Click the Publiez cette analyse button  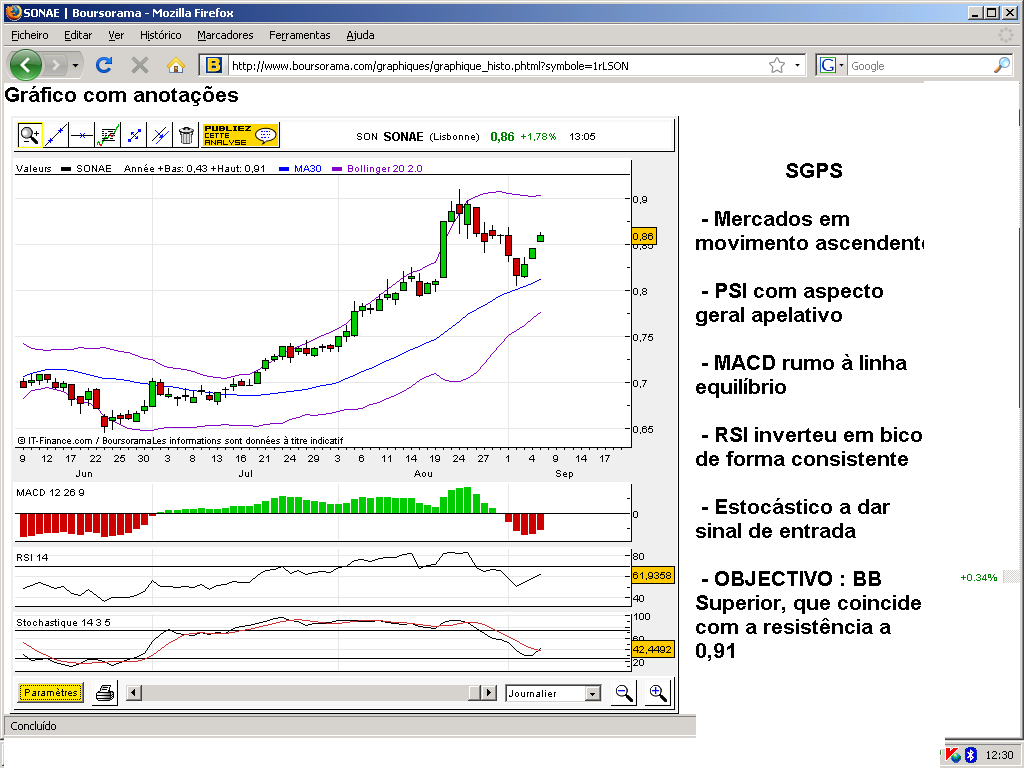pyautogui.click(x=240, y=135)
